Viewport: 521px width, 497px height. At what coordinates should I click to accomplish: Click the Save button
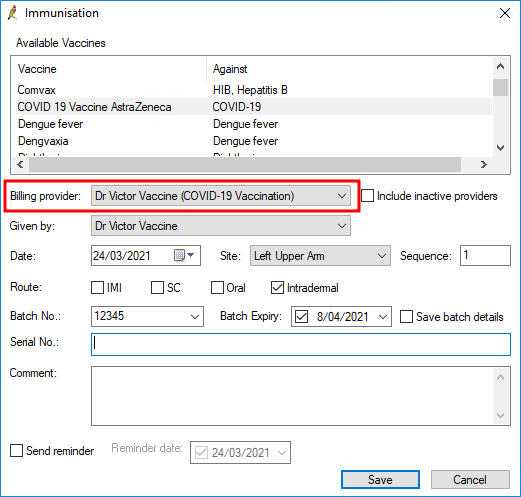380,480
